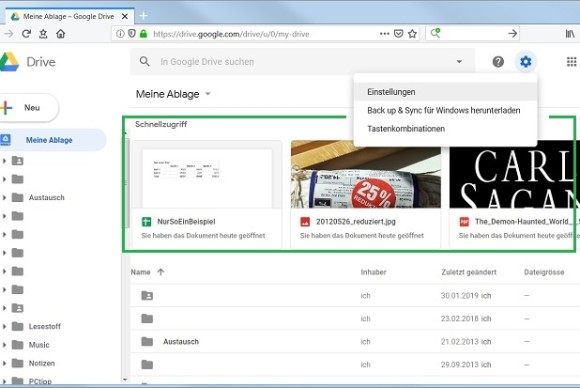Select the row dated 30.01.2019
Viewport: 580px width, 388px height.
[355, 296]
